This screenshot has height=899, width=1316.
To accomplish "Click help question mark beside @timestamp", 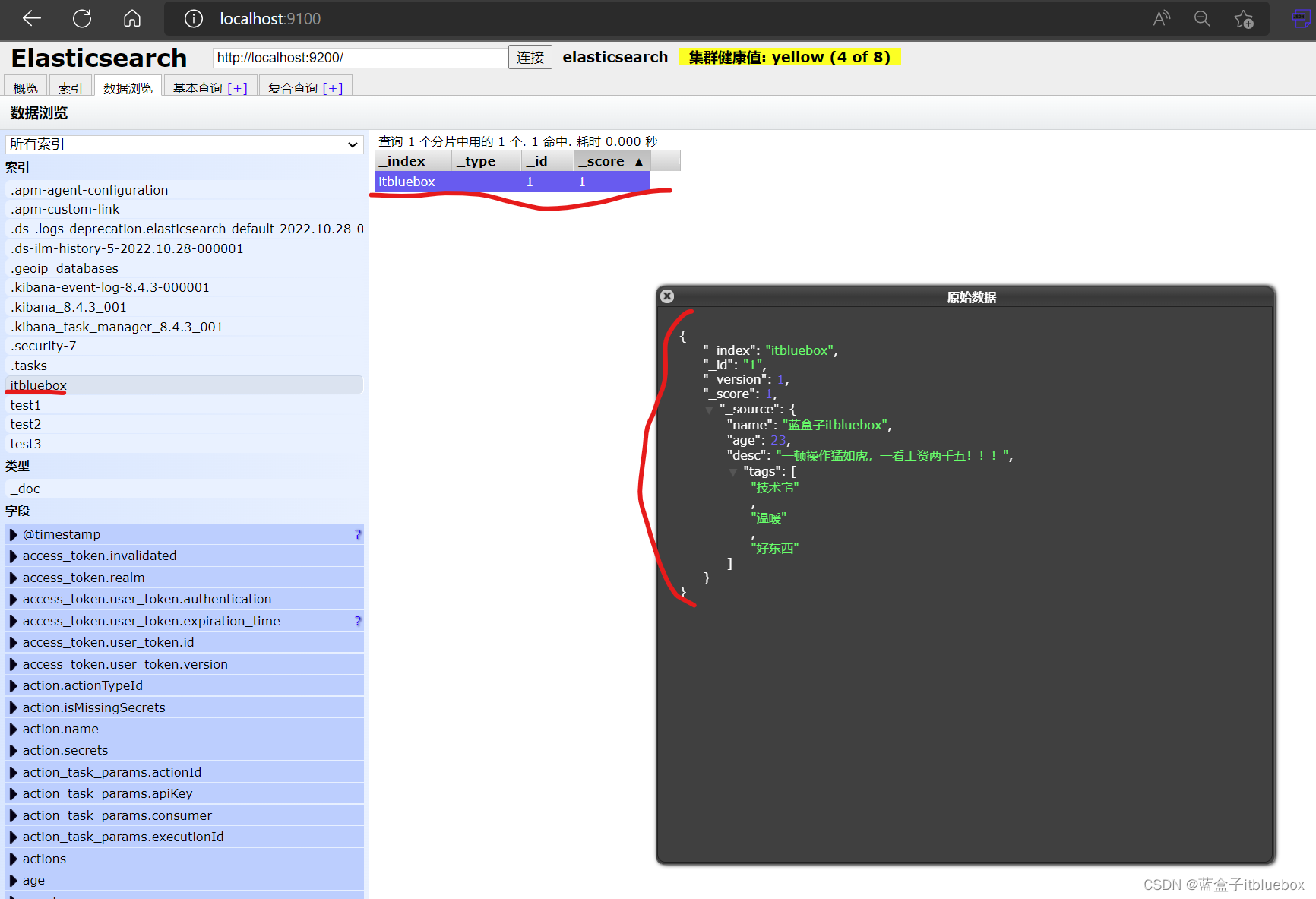I will (x=357, y=534).
